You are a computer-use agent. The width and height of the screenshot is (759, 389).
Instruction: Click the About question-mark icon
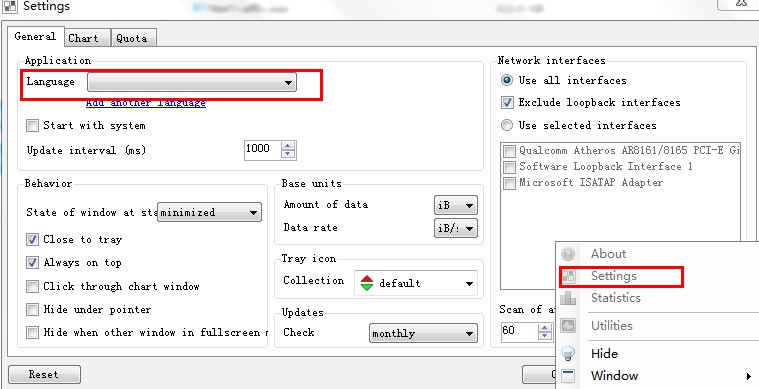568,254
